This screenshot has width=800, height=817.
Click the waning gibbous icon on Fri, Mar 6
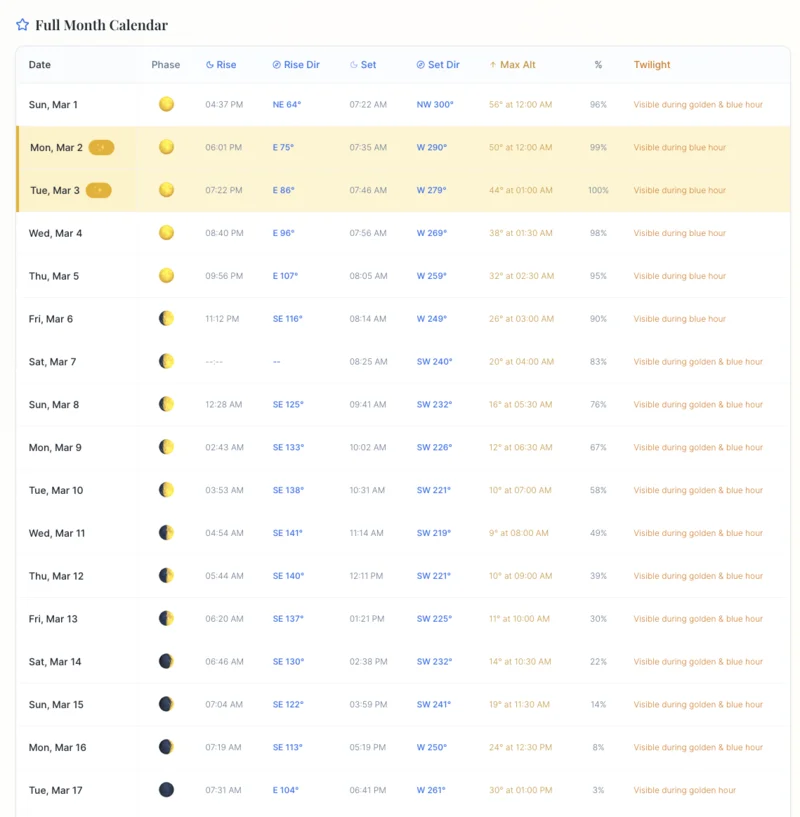166,318
